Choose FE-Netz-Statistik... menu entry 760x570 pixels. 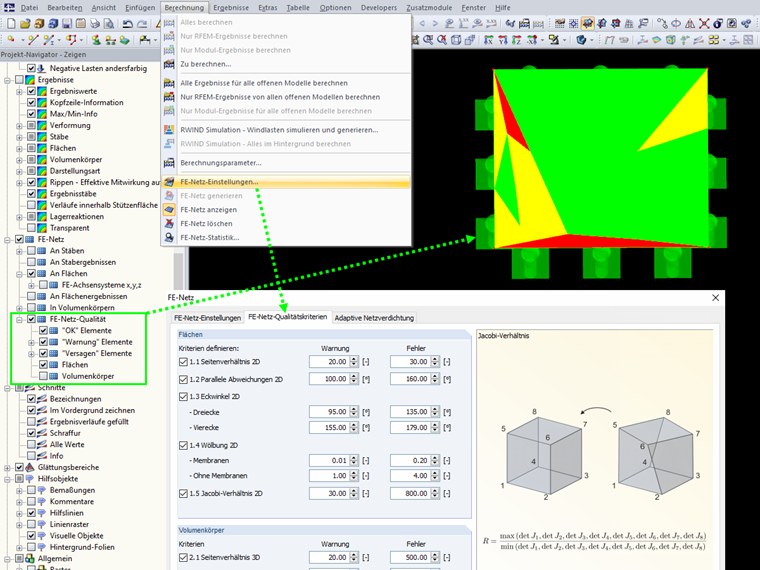(x=285, y=238)
